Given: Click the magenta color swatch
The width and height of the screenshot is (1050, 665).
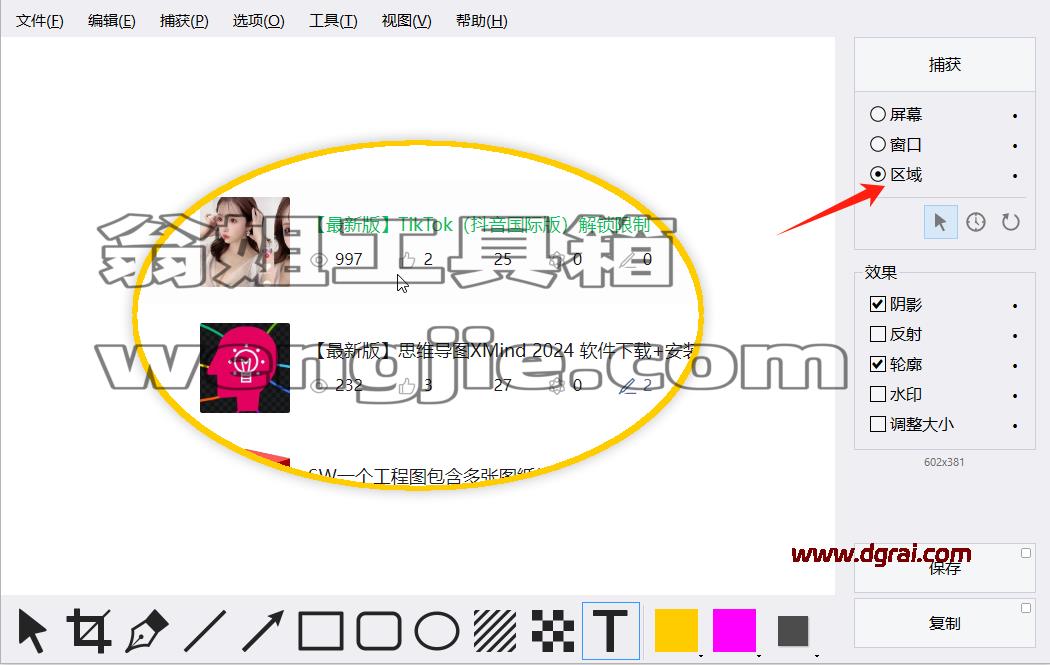Looking at the screenshot, I should tap(734, 630).
